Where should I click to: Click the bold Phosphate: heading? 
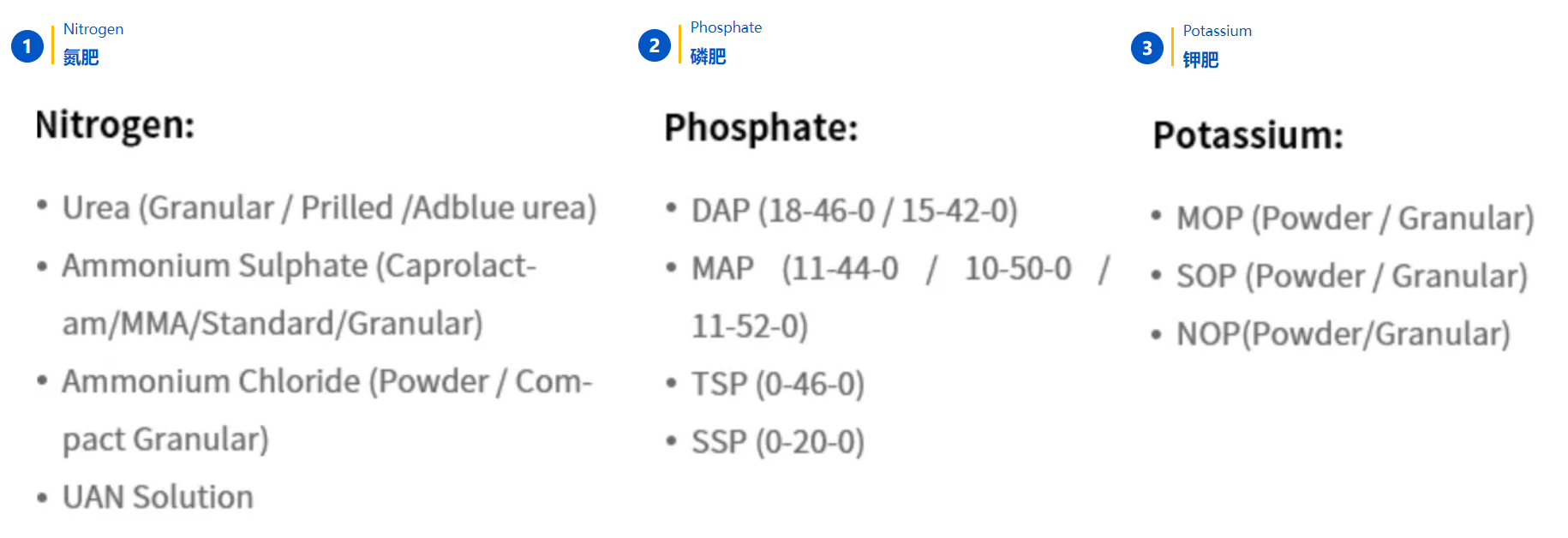click(761, 128)
